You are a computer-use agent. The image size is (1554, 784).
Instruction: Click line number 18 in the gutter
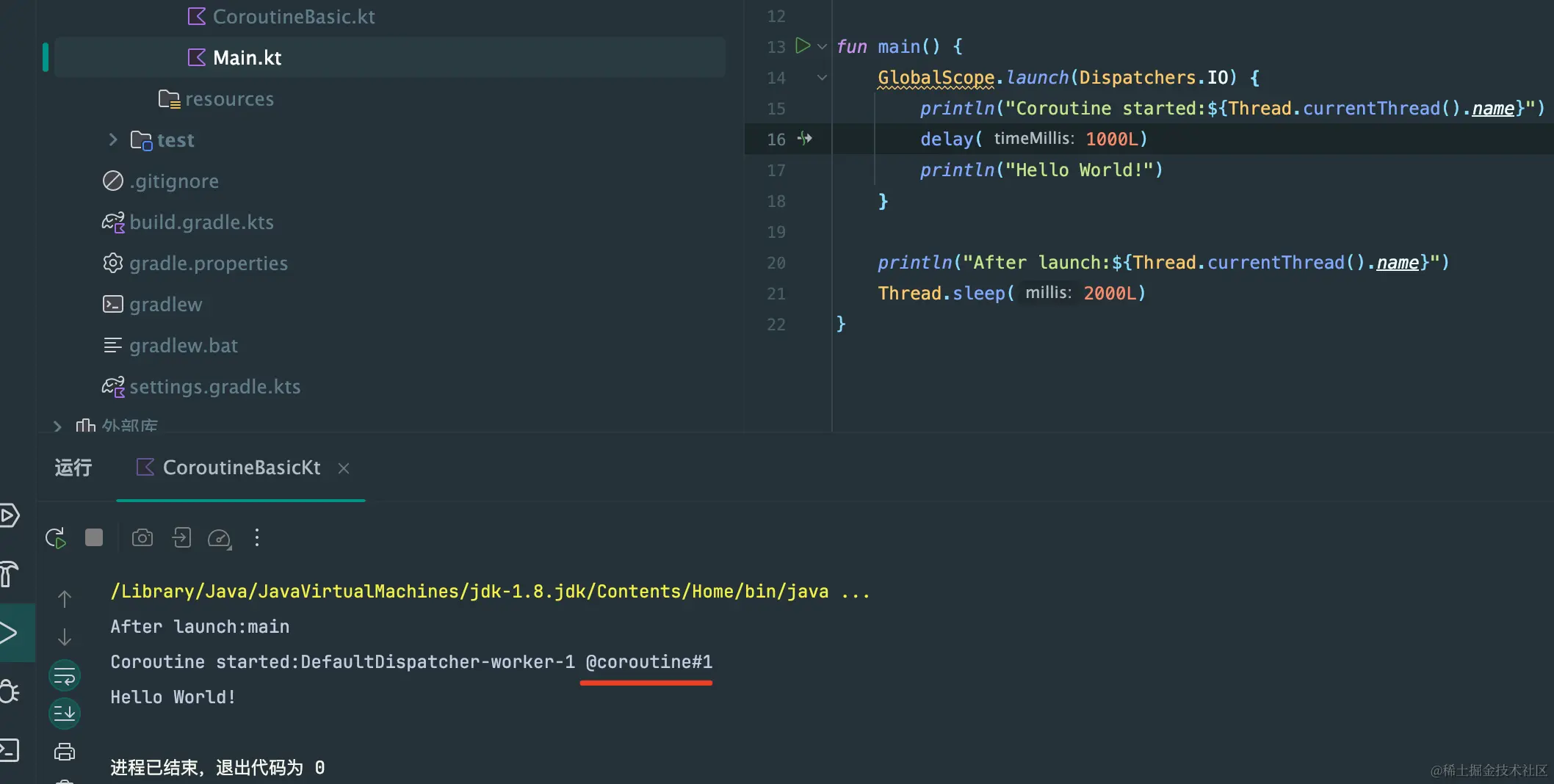[x=776, y=200]
